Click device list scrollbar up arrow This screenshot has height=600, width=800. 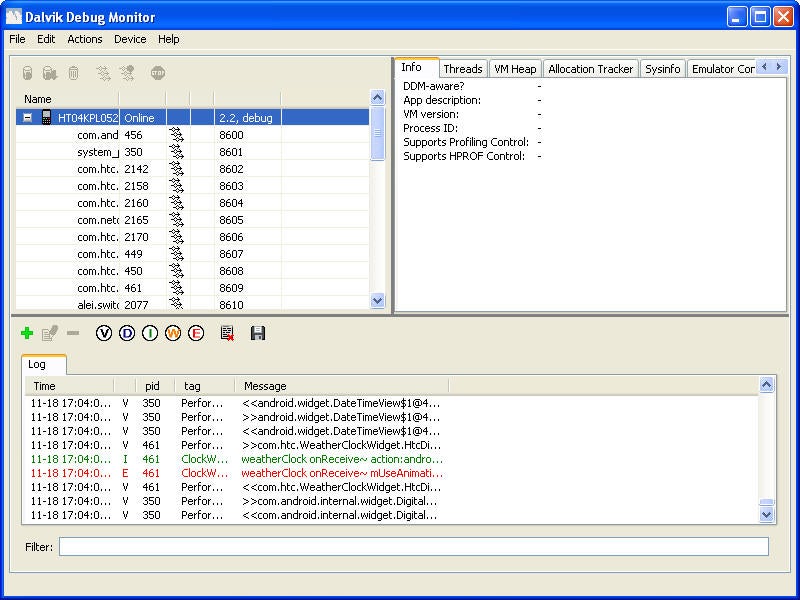click(378, 97)
